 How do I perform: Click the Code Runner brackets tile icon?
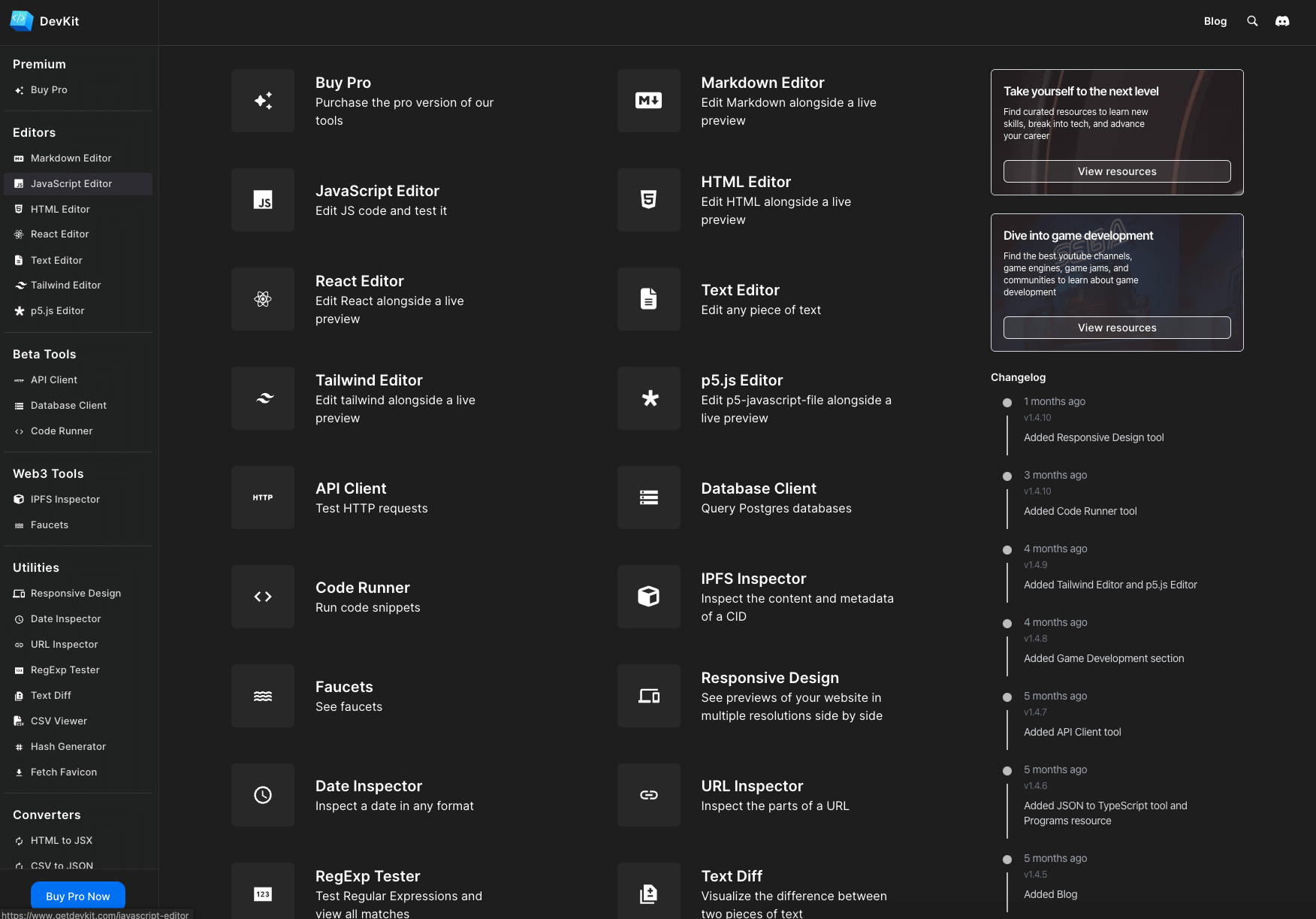click(x=263, y=597)
